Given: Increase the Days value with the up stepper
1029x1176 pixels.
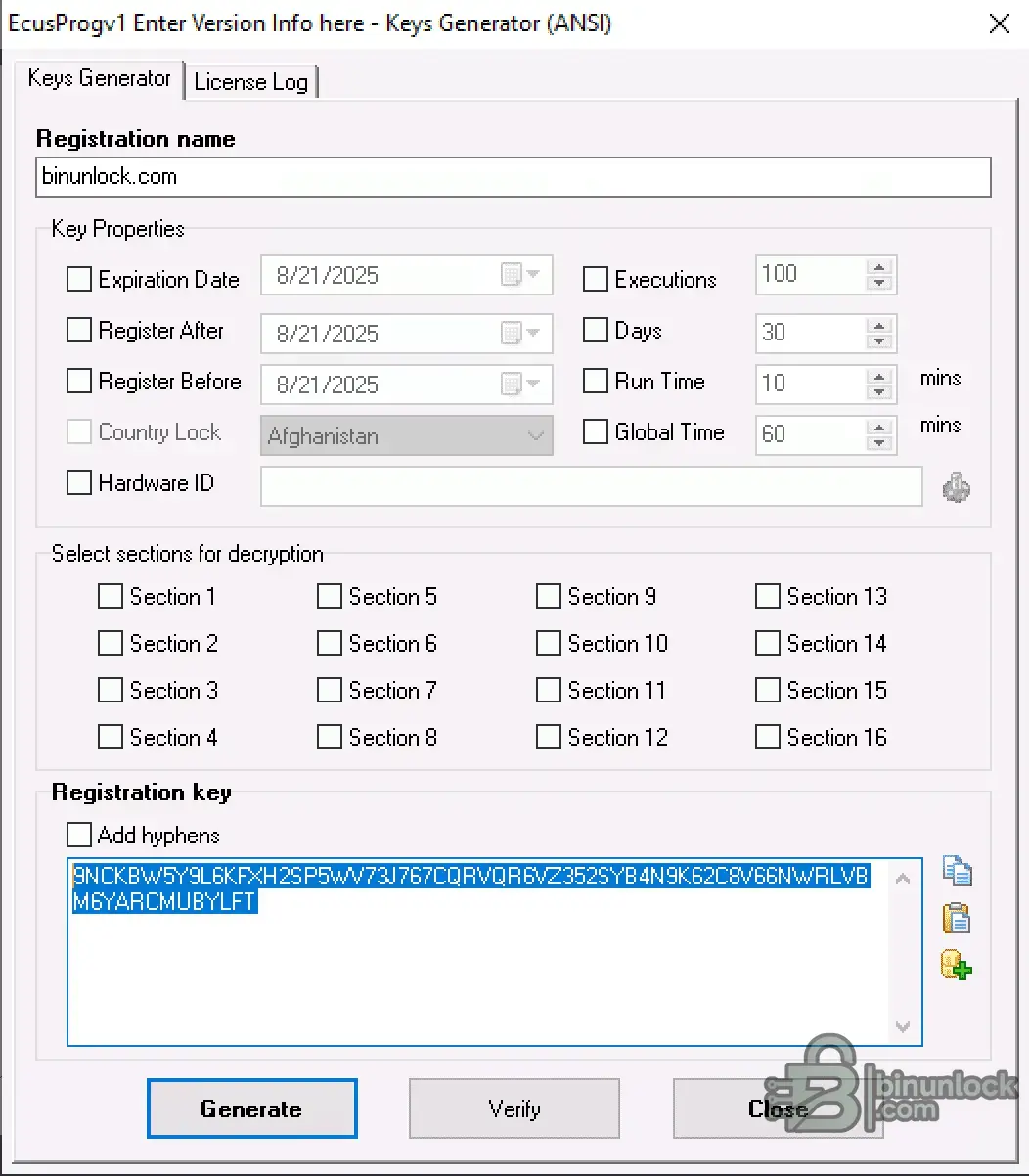Looking at the screenshot, I should tap(879, 326).
